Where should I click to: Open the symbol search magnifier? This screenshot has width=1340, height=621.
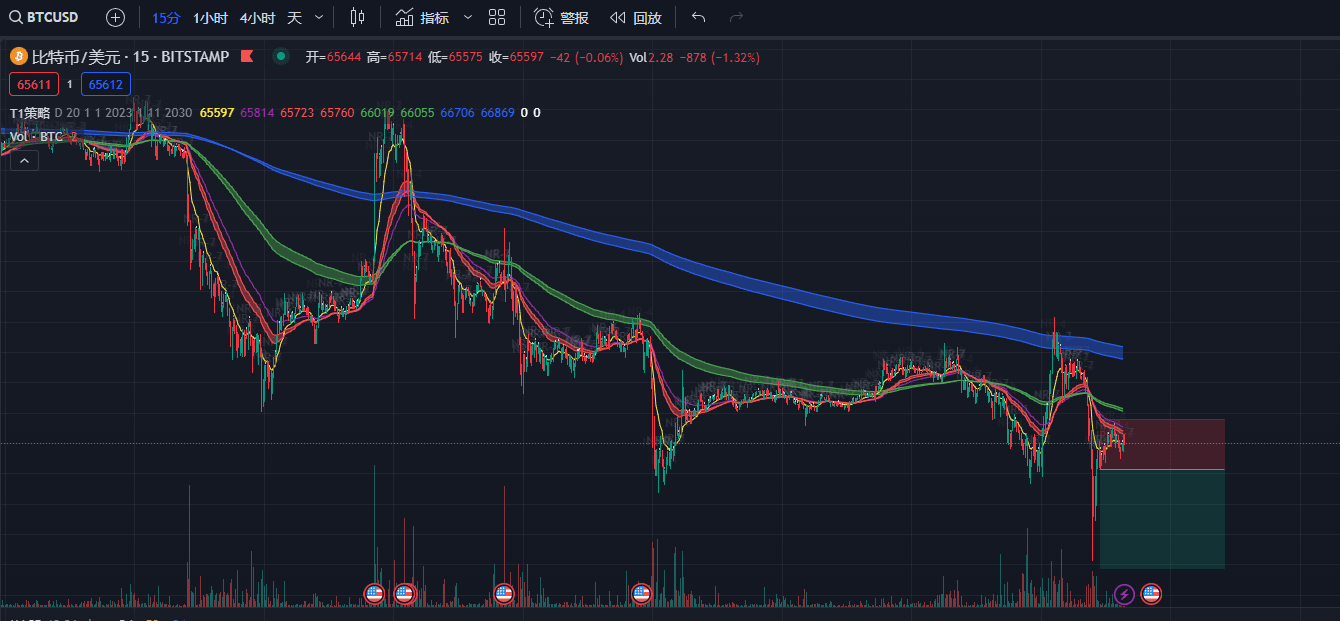[x=15, y=16]
